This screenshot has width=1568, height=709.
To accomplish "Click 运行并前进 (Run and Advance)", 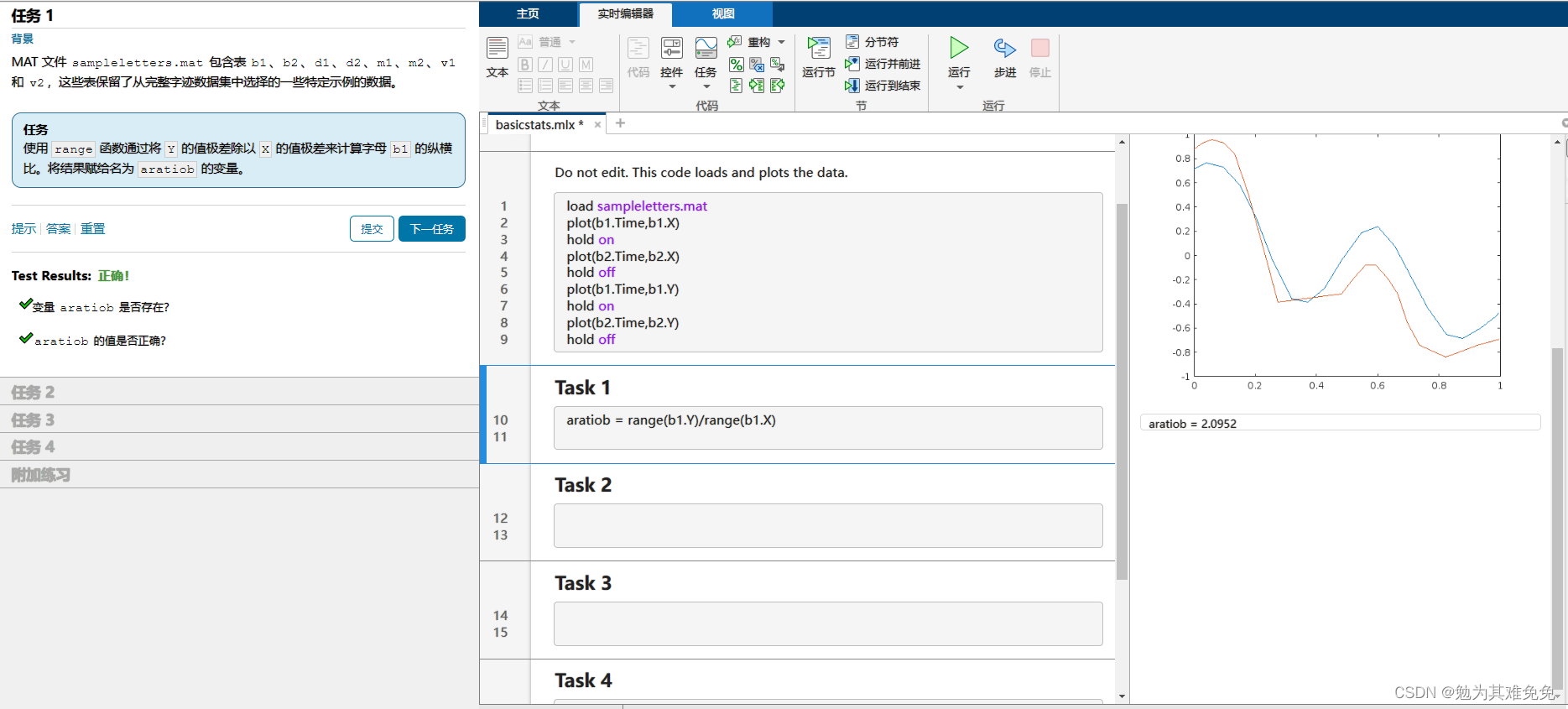I will (883, 64).
